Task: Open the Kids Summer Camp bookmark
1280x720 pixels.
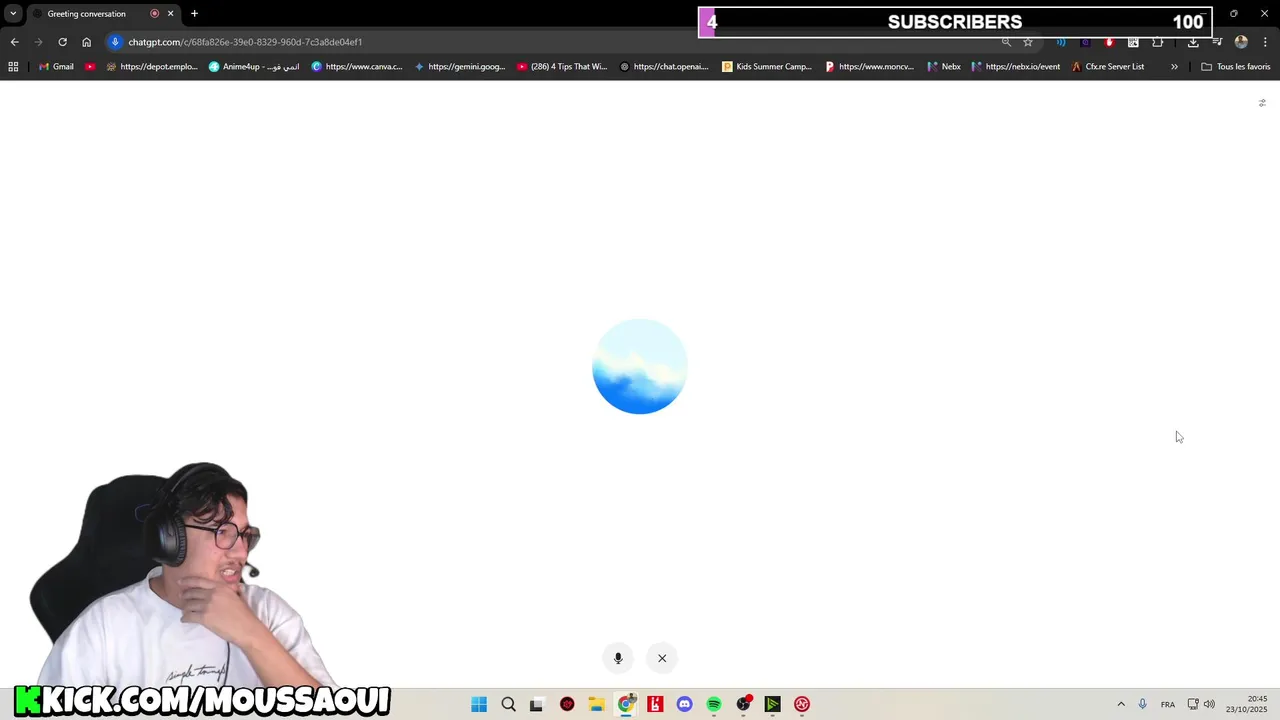Action: point(767,67)
